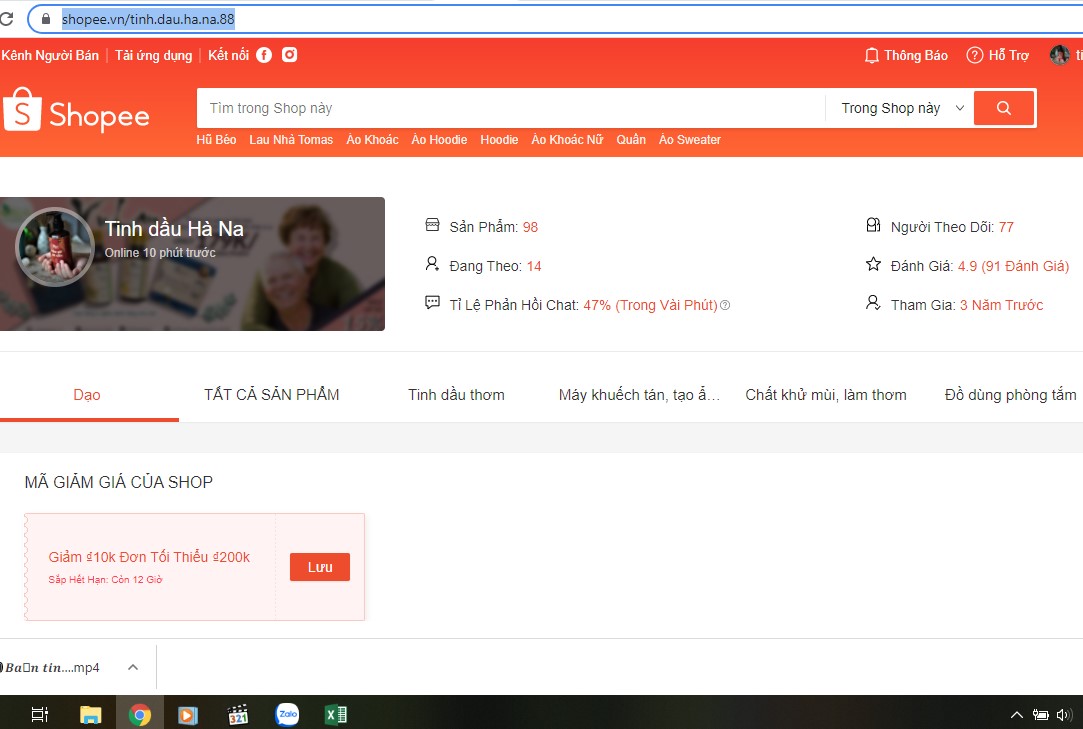Viewport: 1083px width, 729px height.
Task: Click the Shopee logo
Action: 76,110
